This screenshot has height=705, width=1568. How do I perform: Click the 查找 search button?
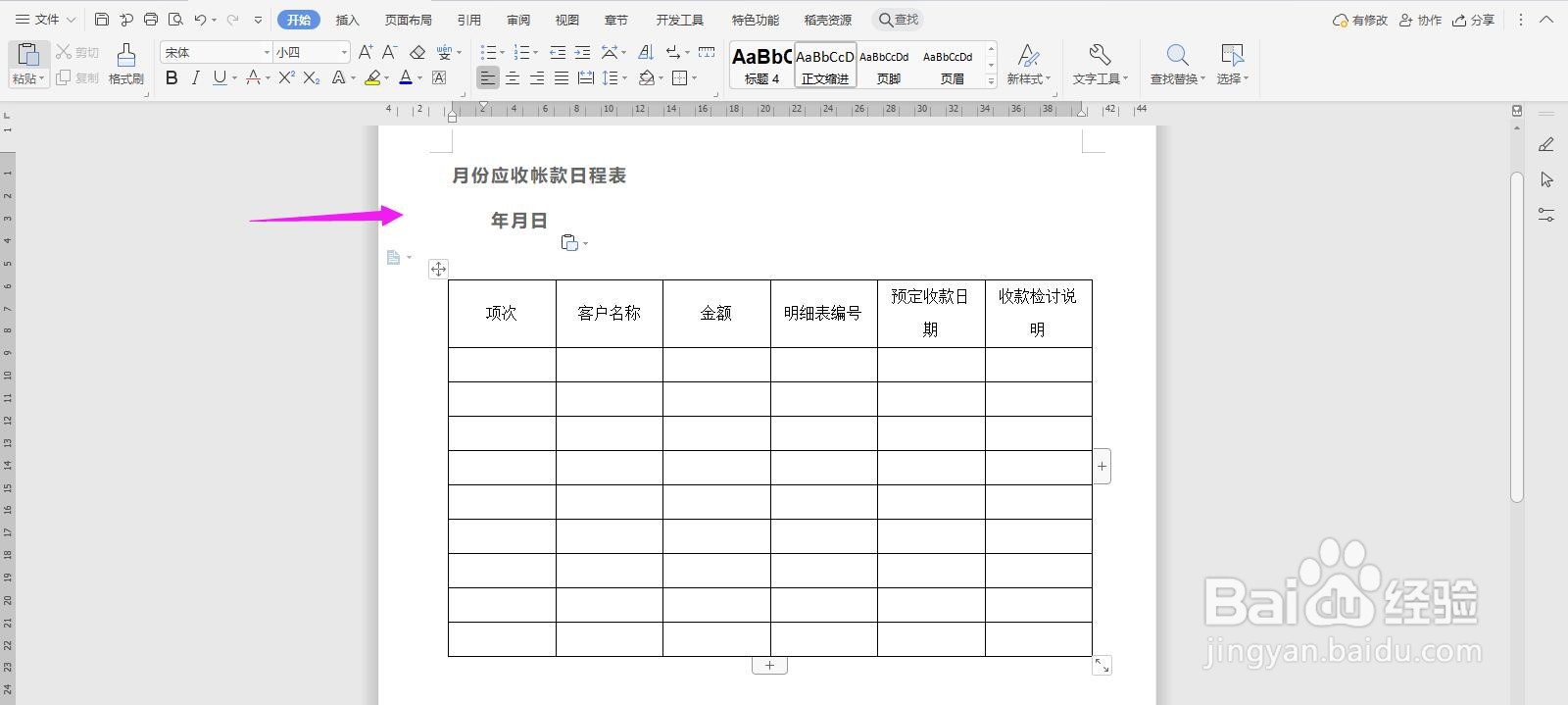[898, 20]
